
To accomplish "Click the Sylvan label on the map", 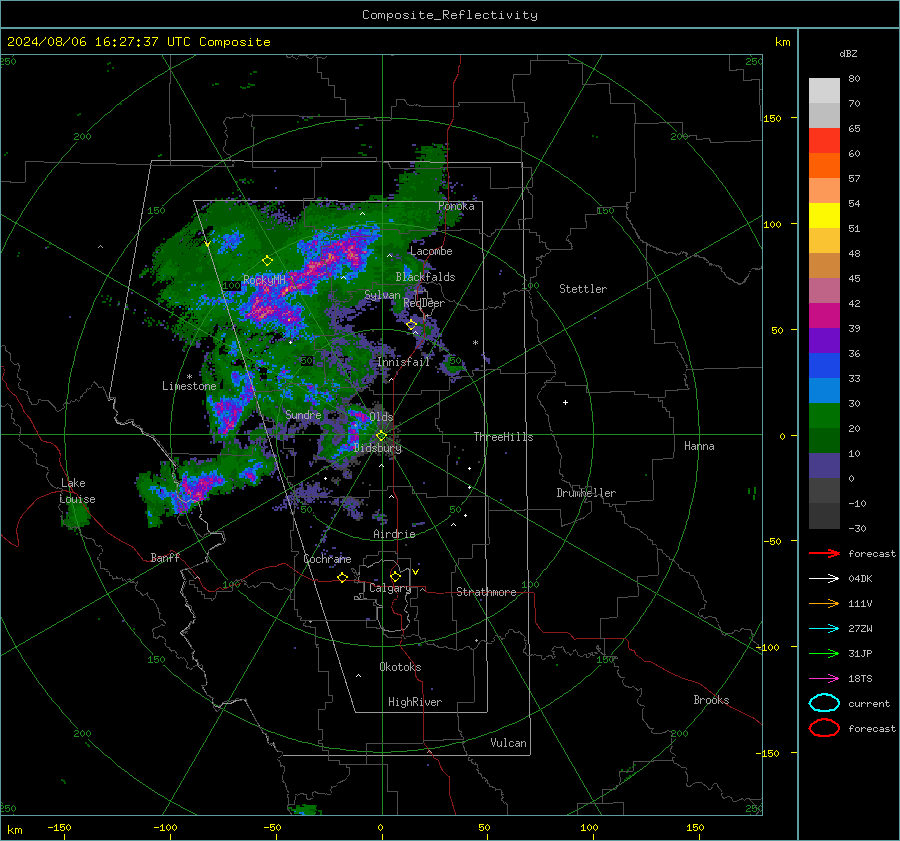I will pyautogui.click(x=382, y=295).
